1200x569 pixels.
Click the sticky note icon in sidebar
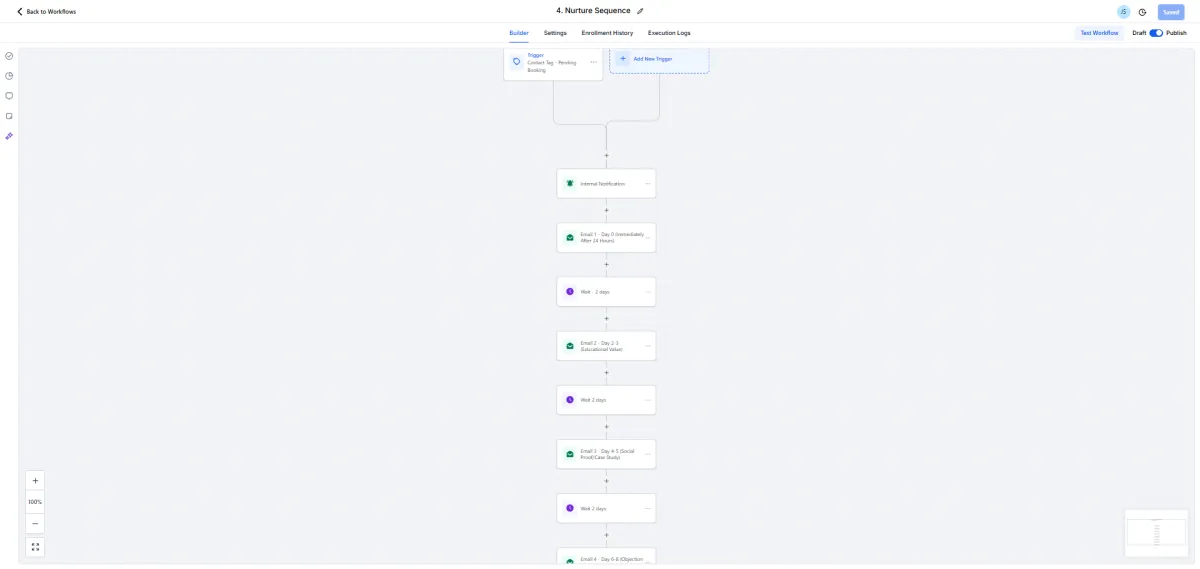[x=9, y=116]
